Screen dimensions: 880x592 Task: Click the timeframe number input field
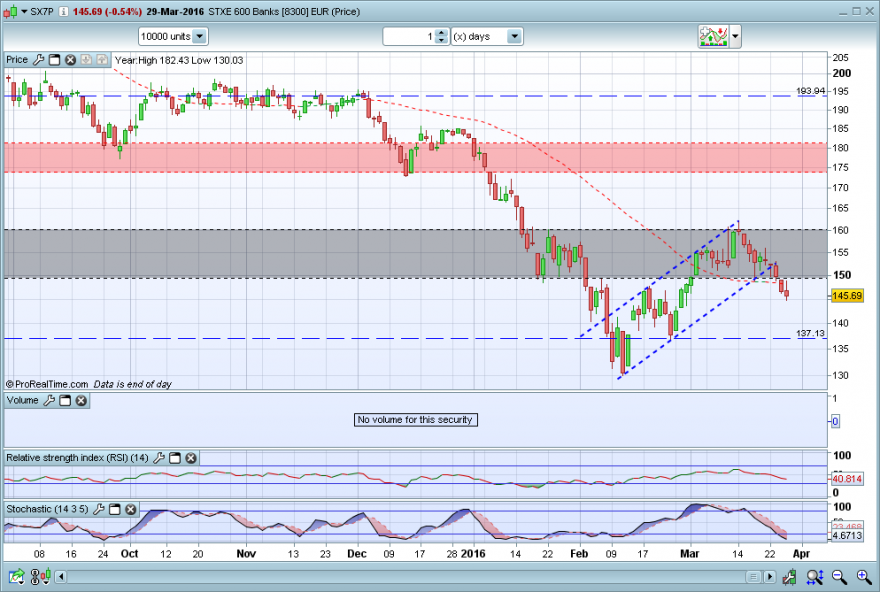coord(409,36)
